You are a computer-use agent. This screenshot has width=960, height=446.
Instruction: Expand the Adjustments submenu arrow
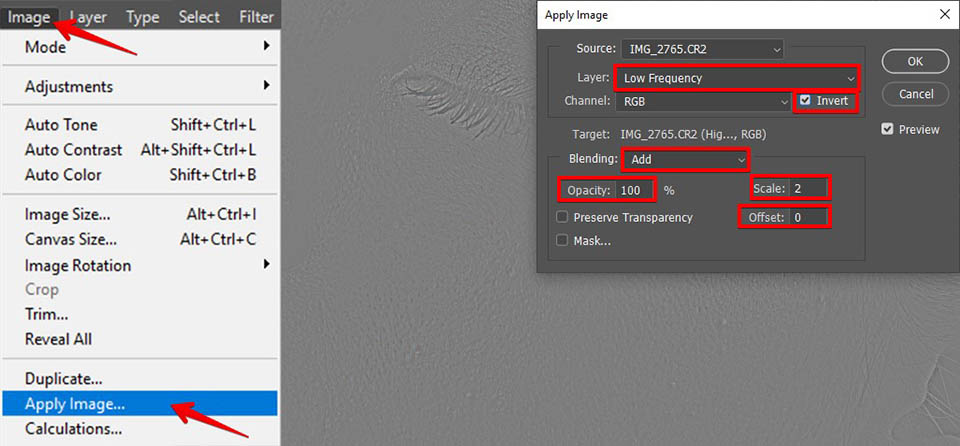click(x=266, y=86)
